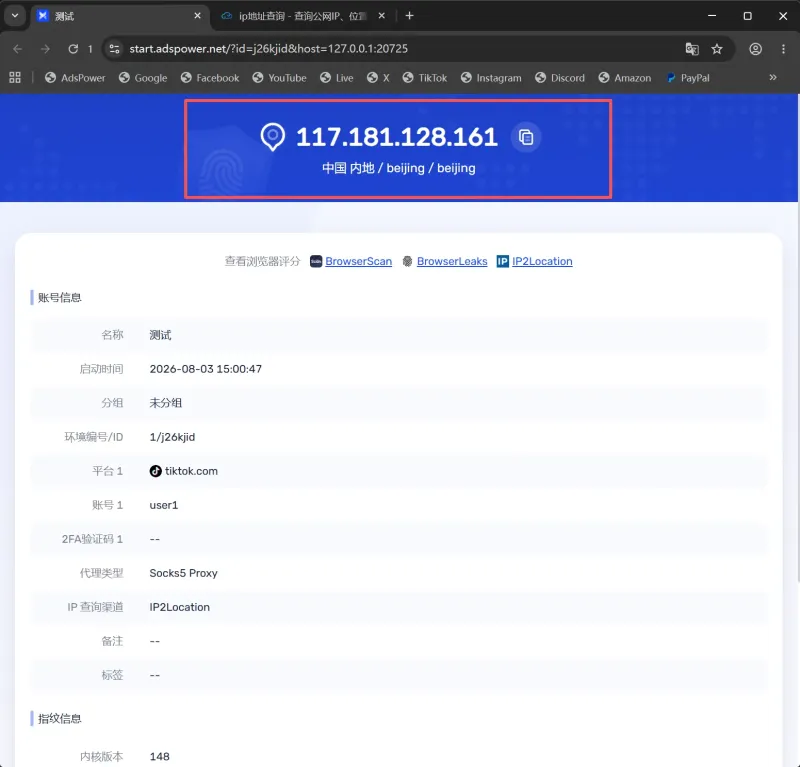Open the tab search dropdown arrow

pyautogui.click(x=15, y=16)
